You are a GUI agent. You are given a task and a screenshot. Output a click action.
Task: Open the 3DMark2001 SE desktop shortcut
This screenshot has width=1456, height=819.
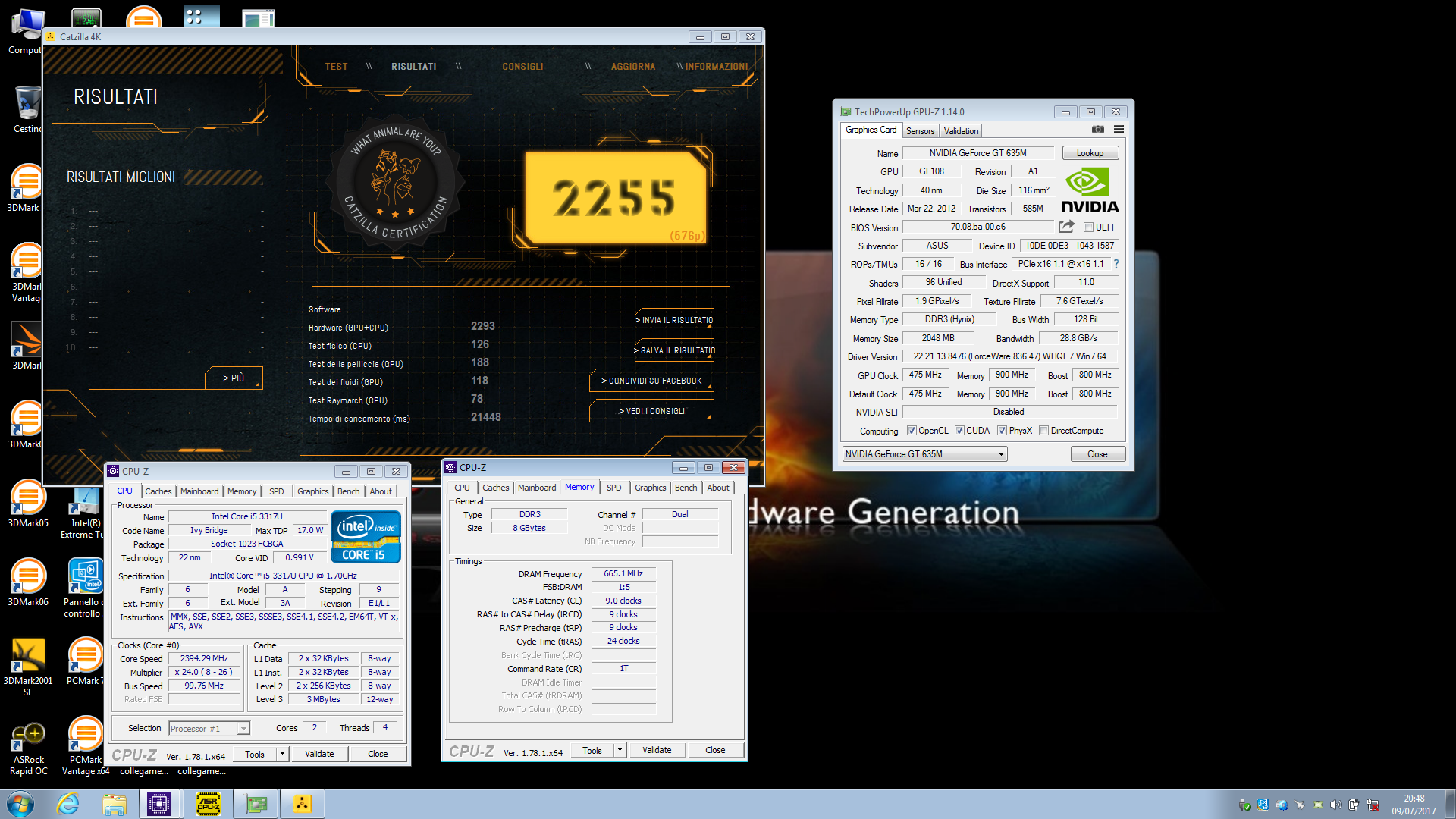(x=28, y=667)
